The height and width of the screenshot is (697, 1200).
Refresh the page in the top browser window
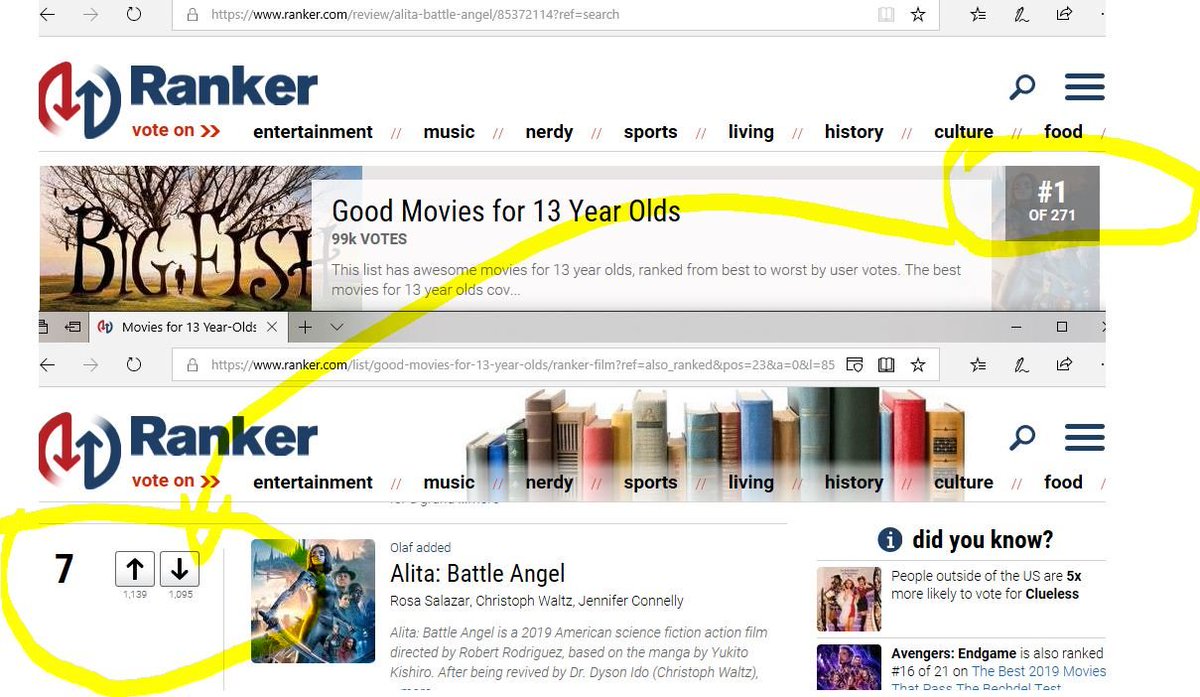click(134, 15)
